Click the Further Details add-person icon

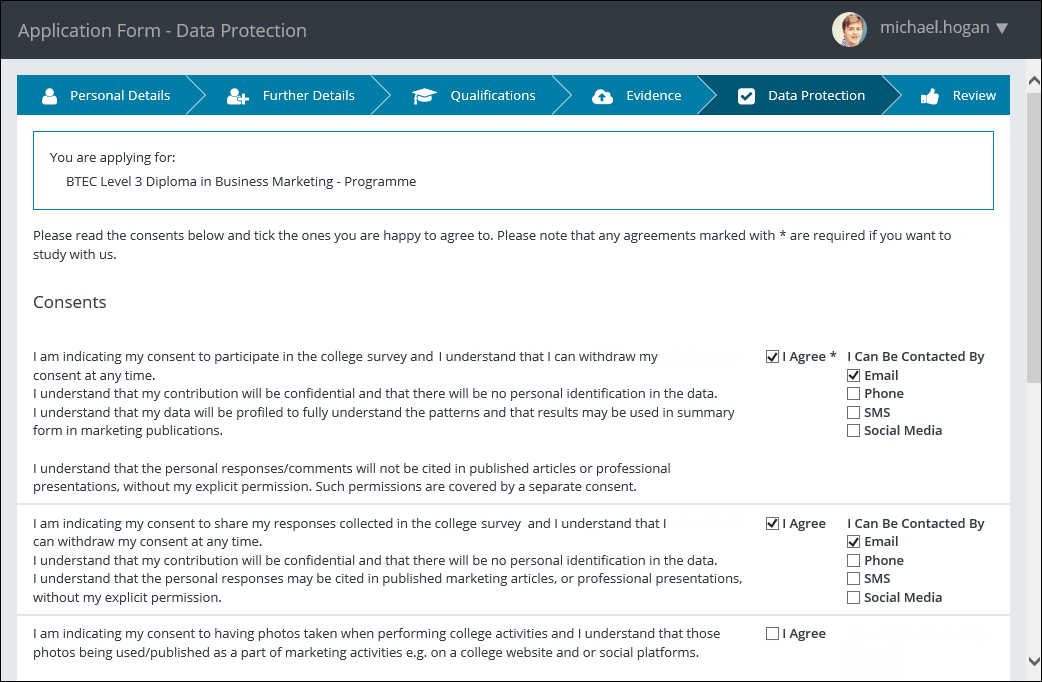pos(237,96)
